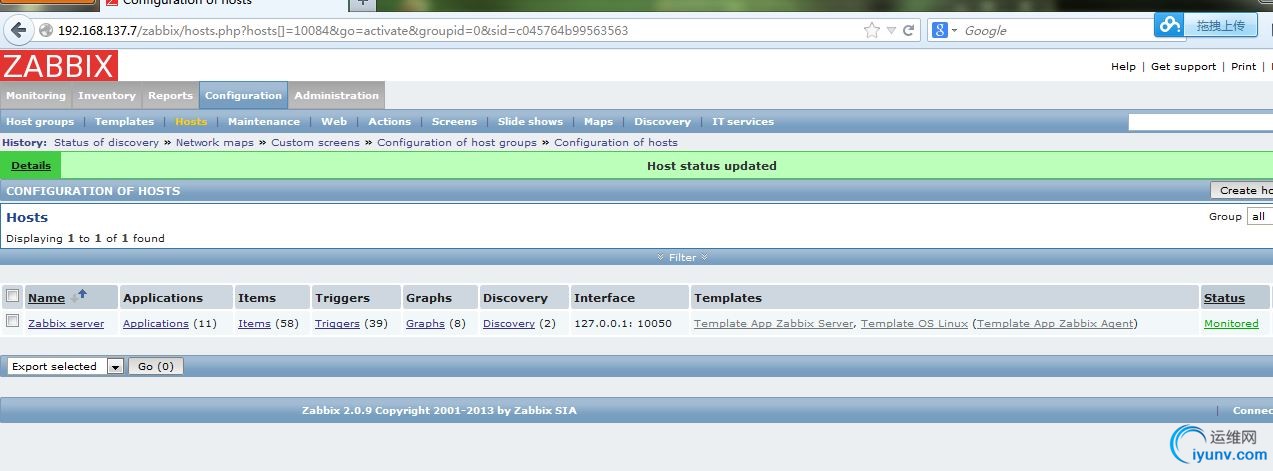This screenshot has width=1273, height=471.
Task: Go to Configuration of hosts history link
Action: [x=616, y=143]
